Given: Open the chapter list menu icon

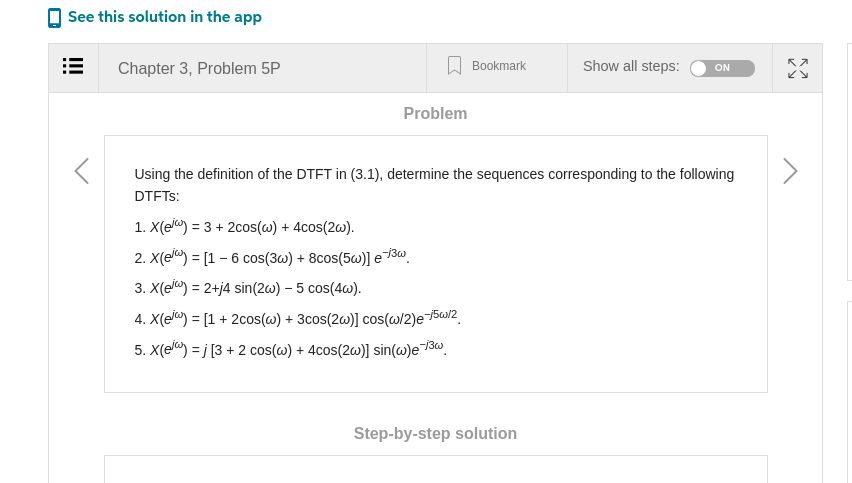Looking at the screenshot, I should [73, 66].
